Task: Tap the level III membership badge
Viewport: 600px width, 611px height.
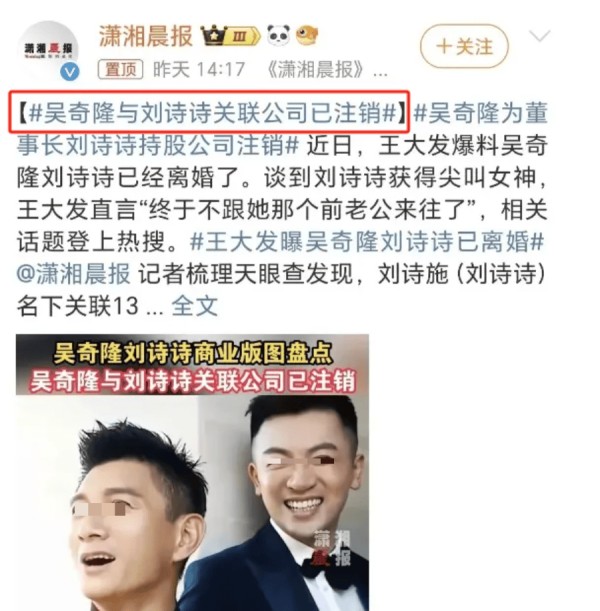Action: (x=242, y=36)
